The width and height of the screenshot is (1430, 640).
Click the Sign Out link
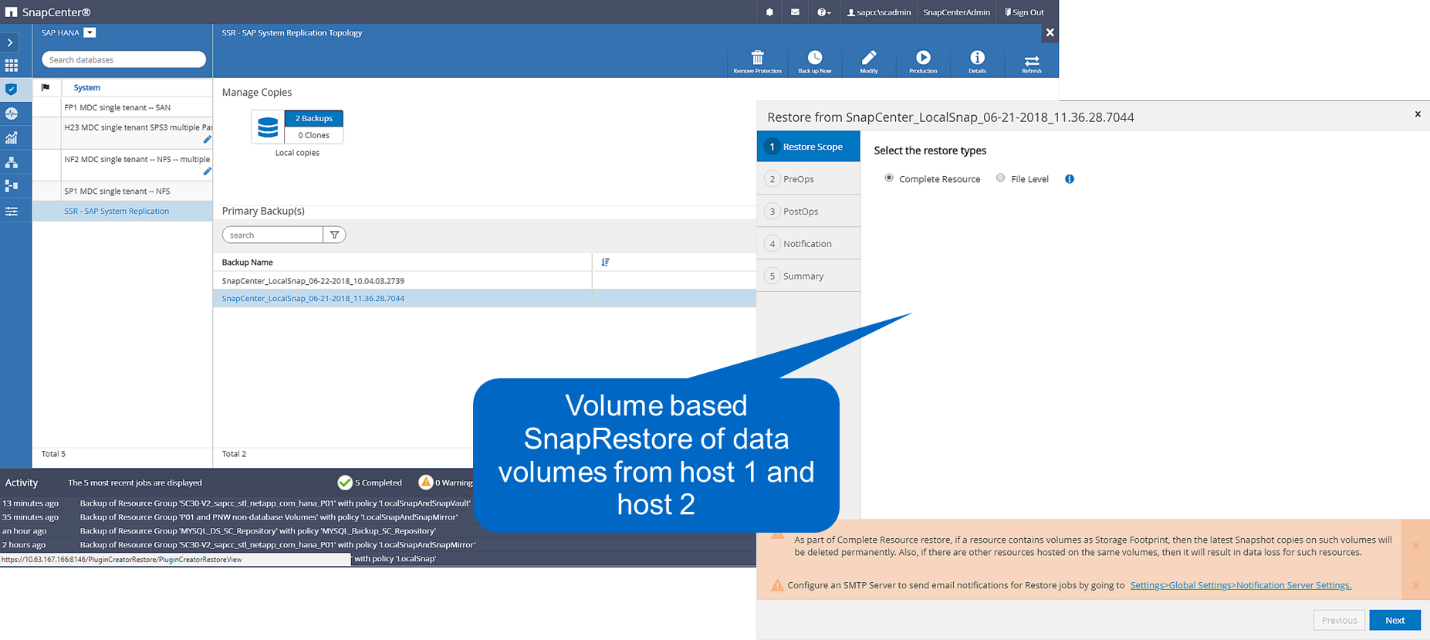coord(1023,12)
